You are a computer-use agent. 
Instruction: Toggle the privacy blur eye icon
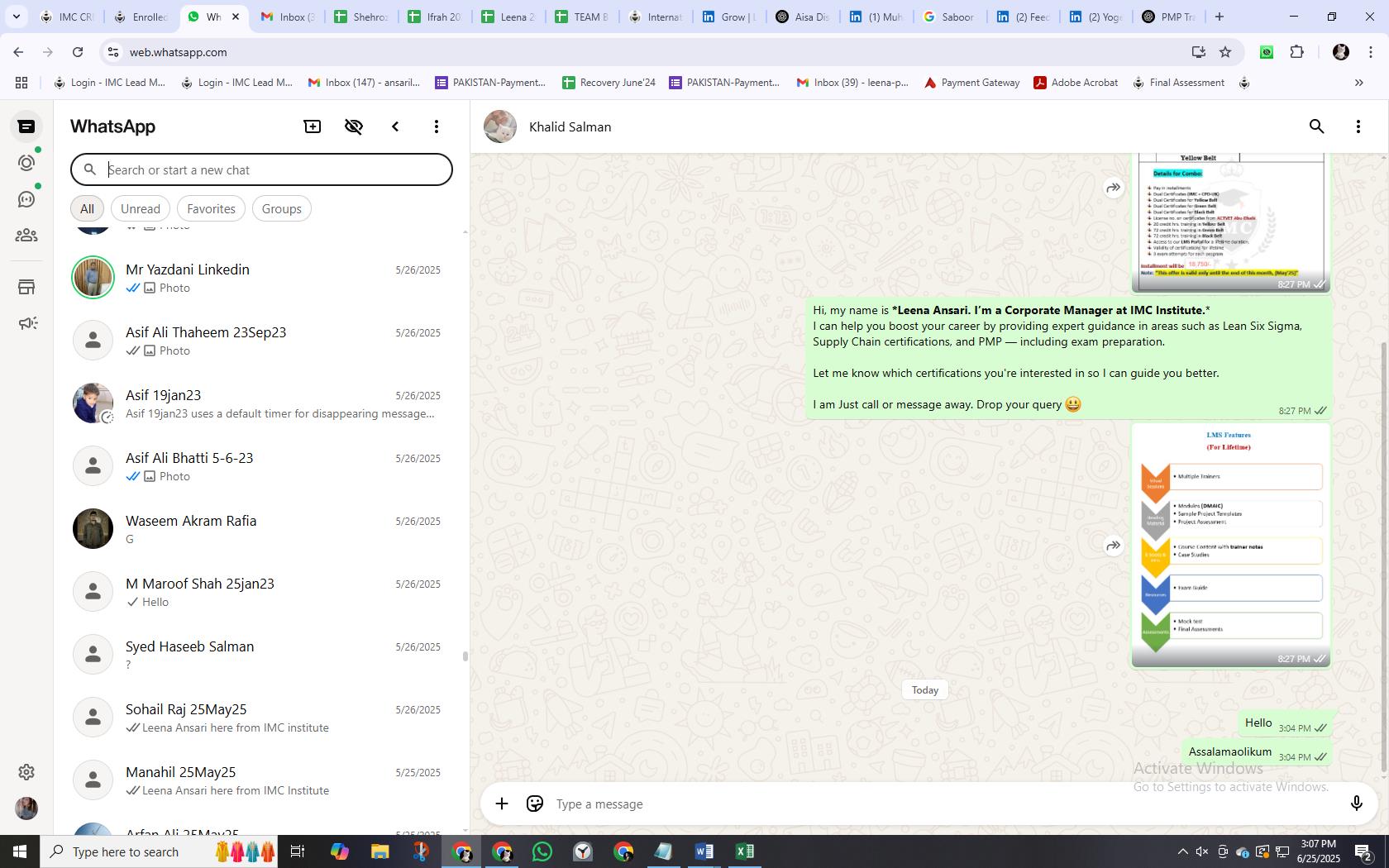(x=354, y=126)
